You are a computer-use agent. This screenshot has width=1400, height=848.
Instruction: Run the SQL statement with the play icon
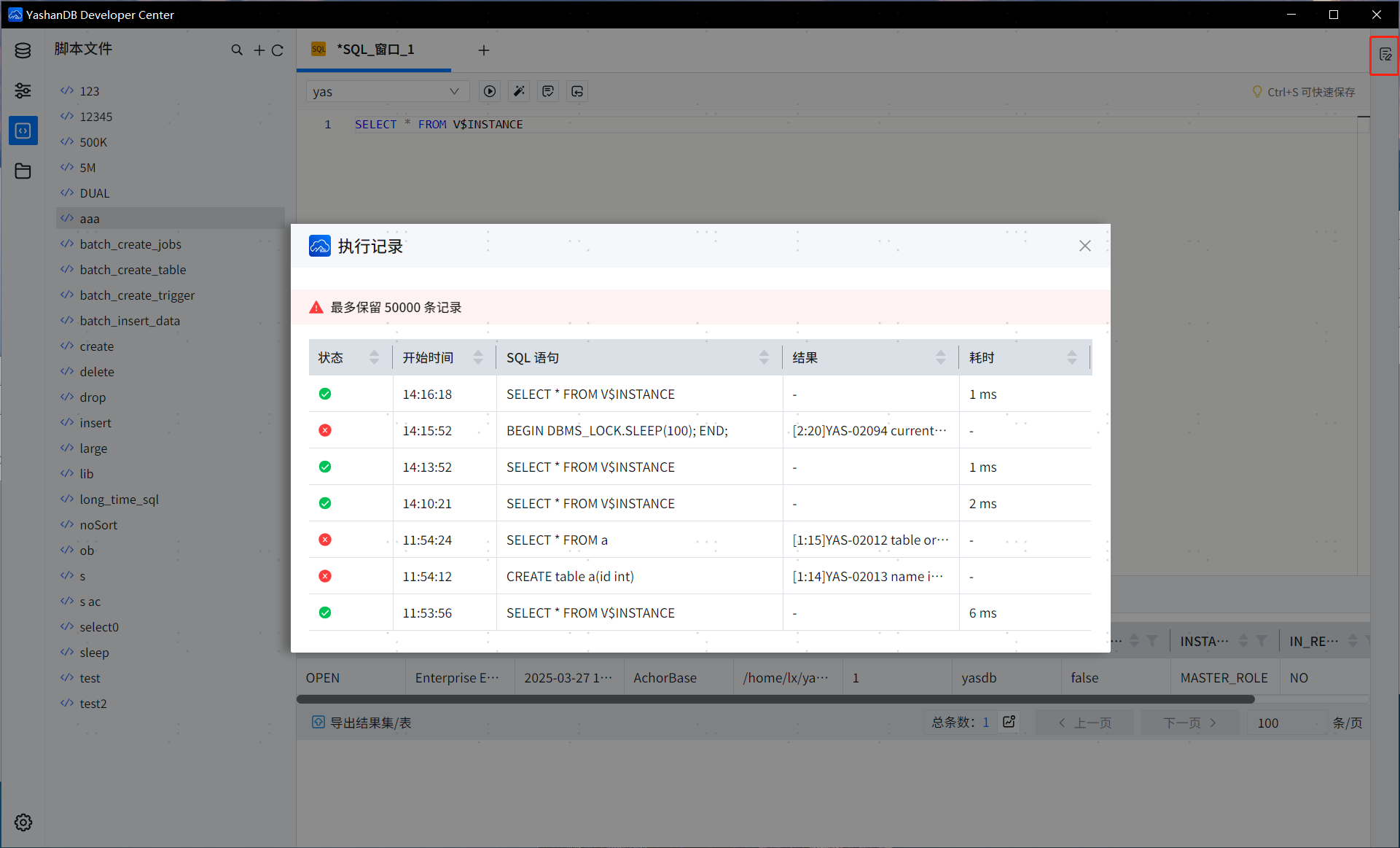(490, 91)
